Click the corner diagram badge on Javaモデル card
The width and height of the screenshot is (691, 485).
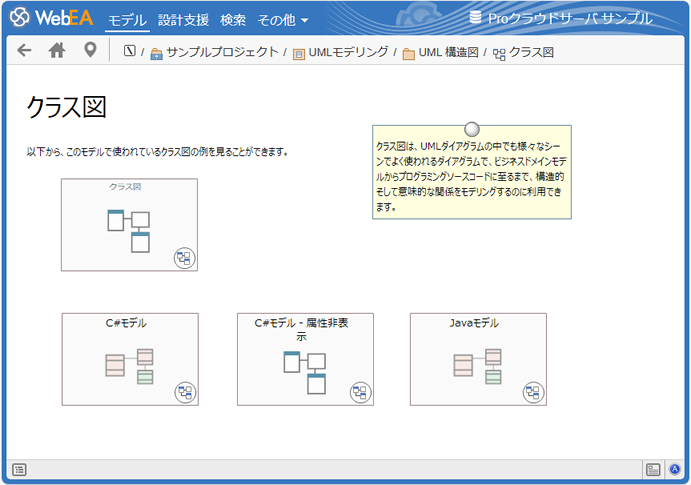pyautogui.click(x=533, y=392)
